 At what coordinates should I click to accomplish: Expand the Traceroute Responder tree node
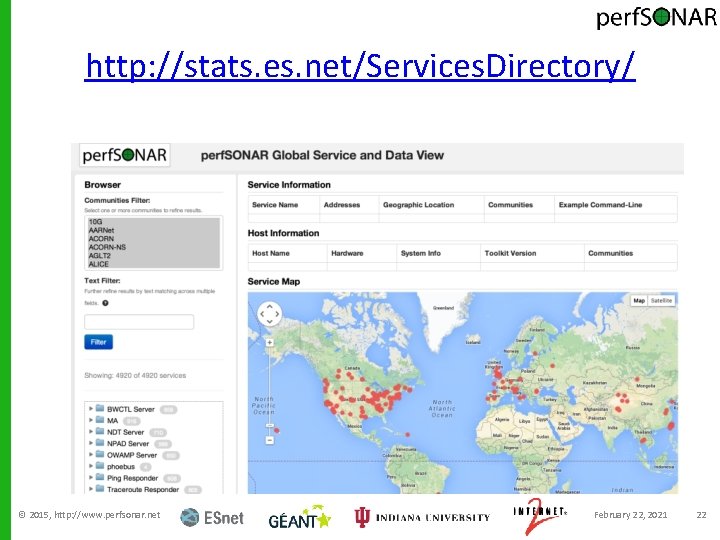(x=90, y=489)
